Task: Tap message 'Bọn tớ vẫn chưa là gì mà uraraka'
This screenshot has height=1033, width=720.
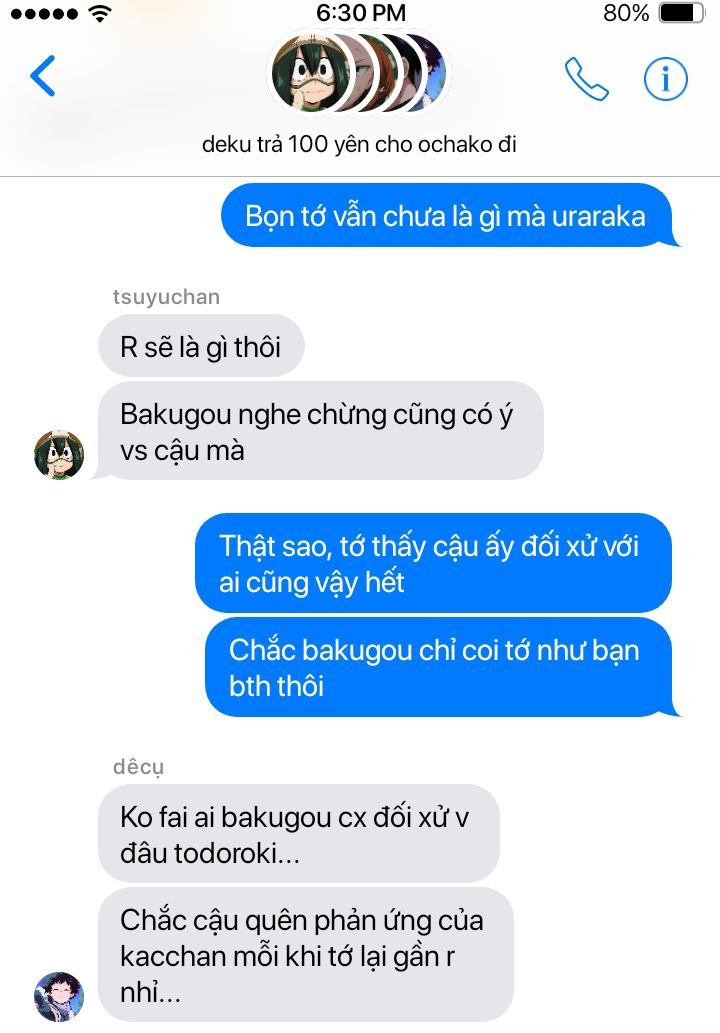Action: [448, 215]
